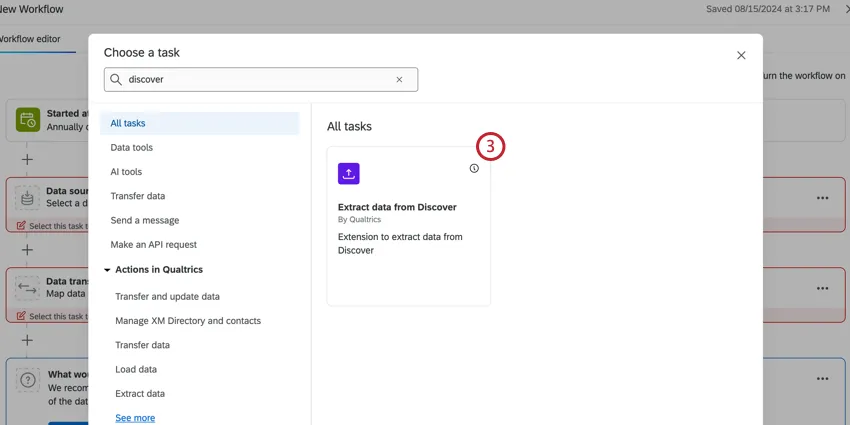
Task: Click into the search field containing discover
Action: point(255,80)
